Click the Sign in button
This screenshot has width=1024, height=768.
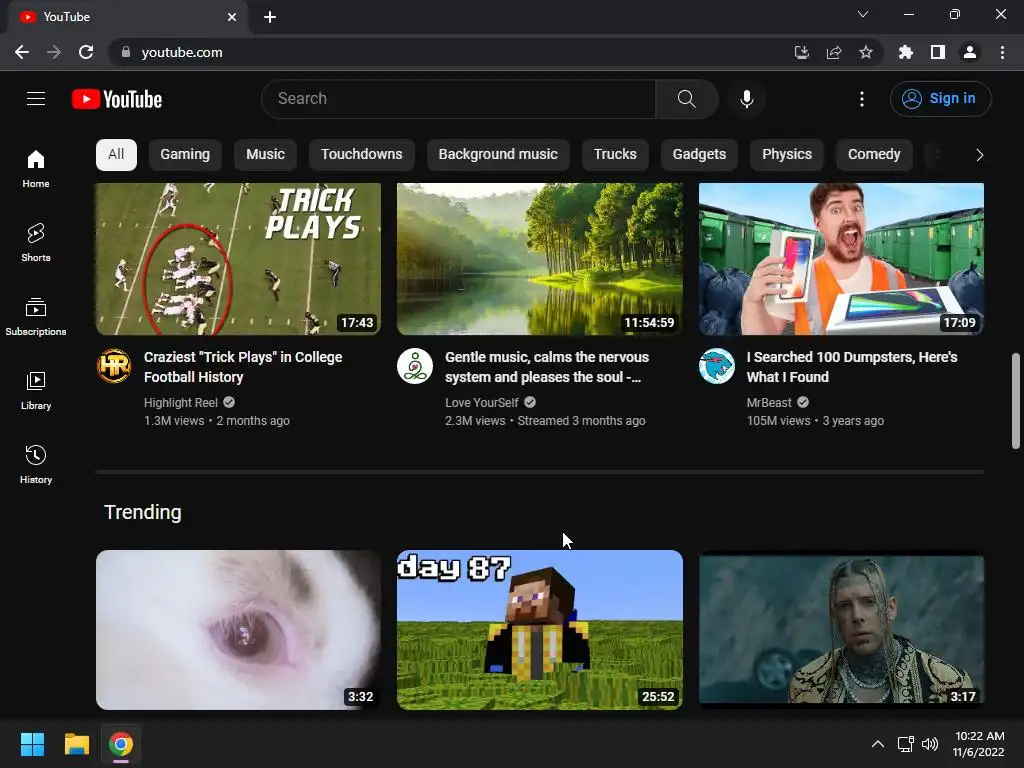(940, 99)
